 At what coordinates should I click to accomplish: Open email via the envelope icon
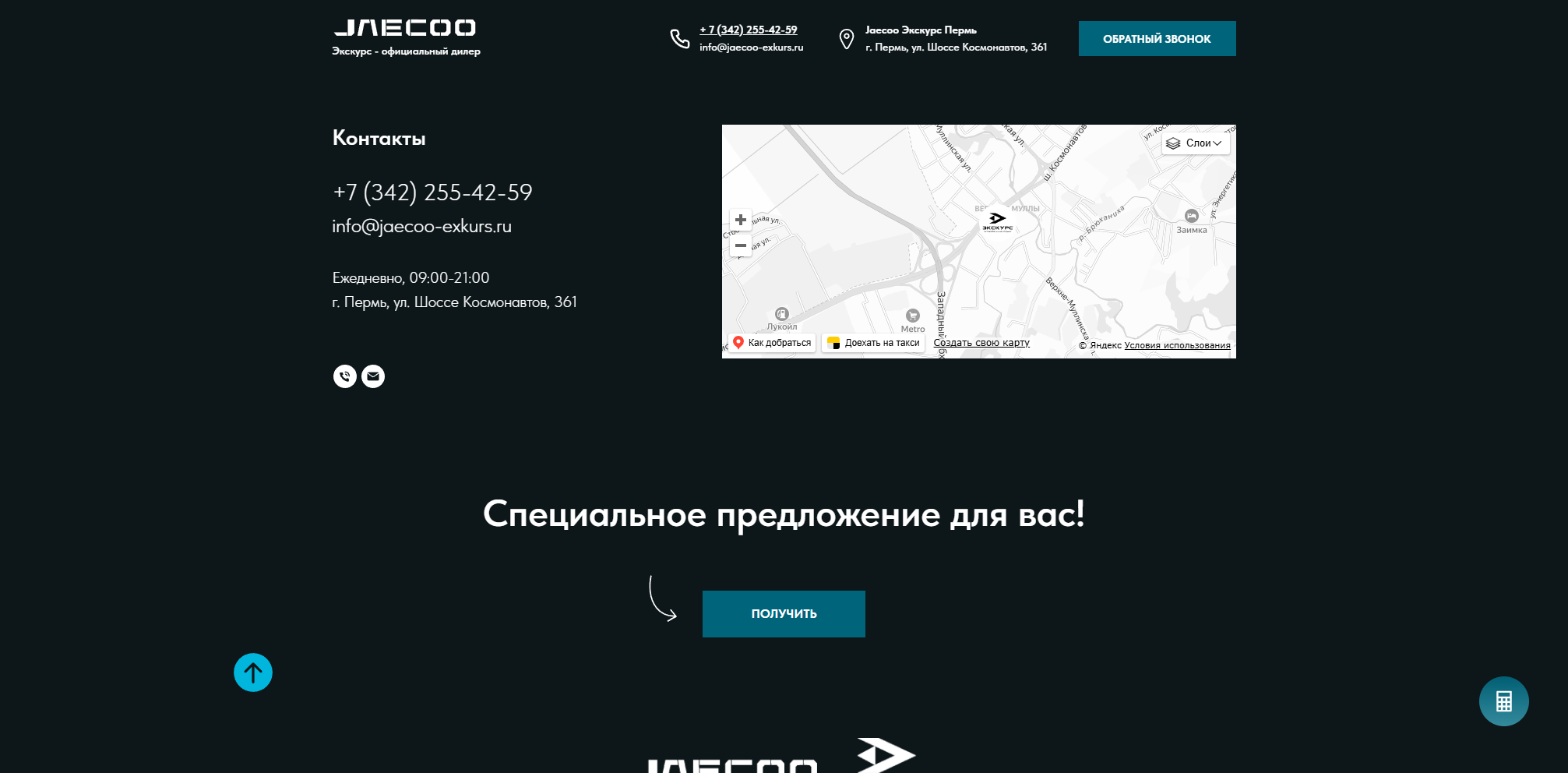point(373,376)
